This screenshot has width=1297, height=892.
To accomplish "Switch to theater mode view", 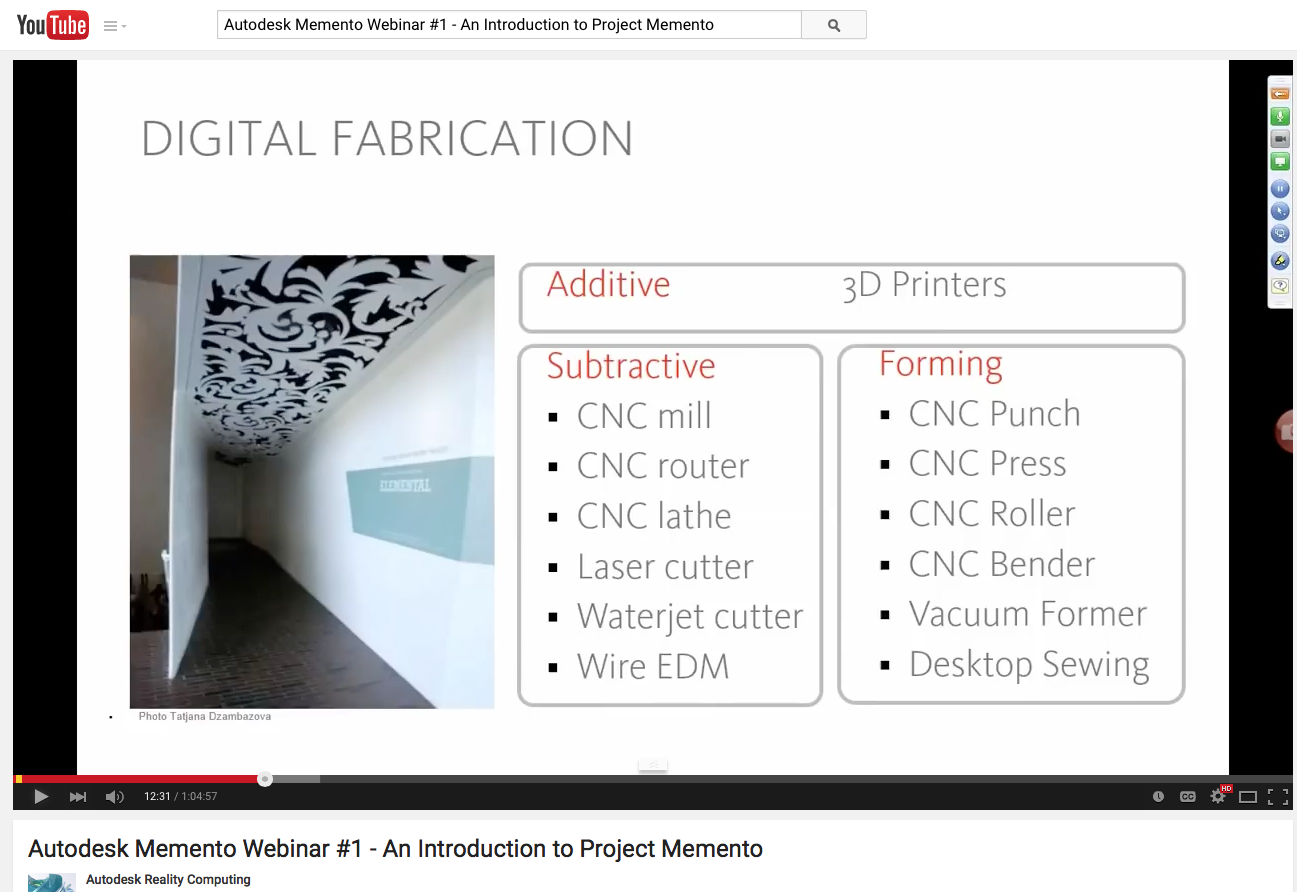I will click(x=1248, y=797).
